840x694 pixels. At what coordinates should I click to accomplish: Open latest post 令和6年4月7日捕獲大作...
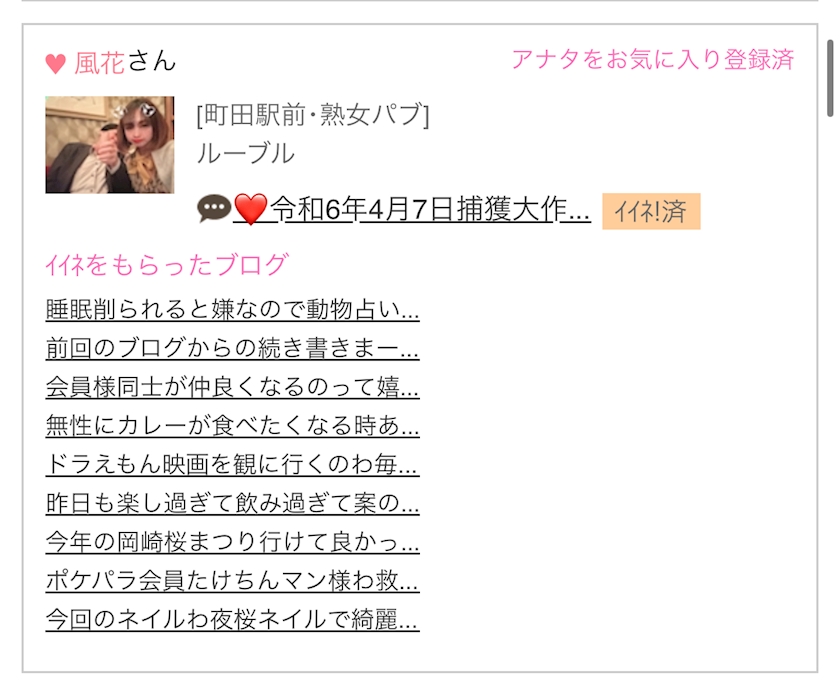click(x=430, y=209)
